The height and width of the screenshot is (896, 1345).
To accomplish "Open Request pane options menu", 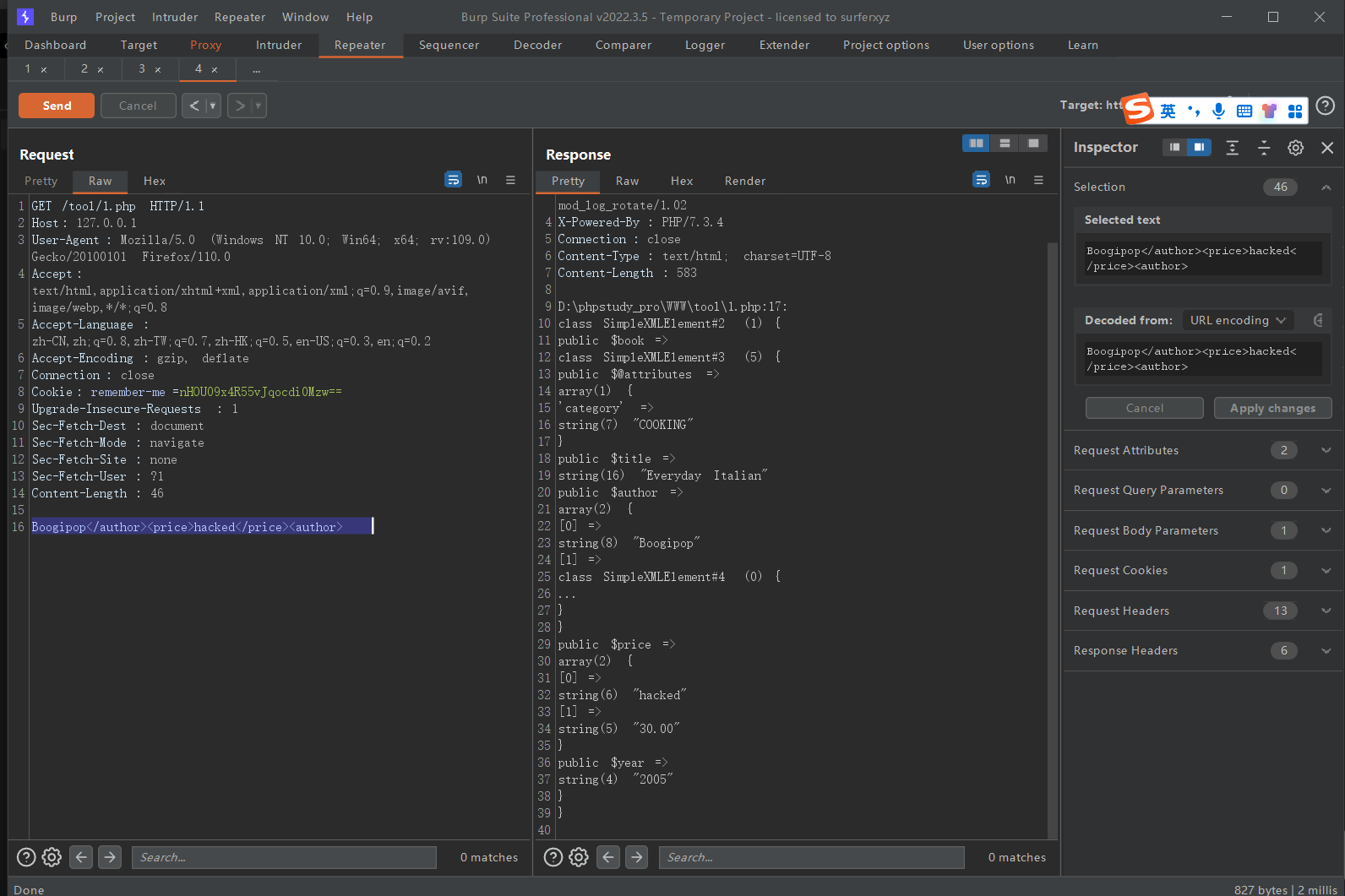I will click(510, 180).
